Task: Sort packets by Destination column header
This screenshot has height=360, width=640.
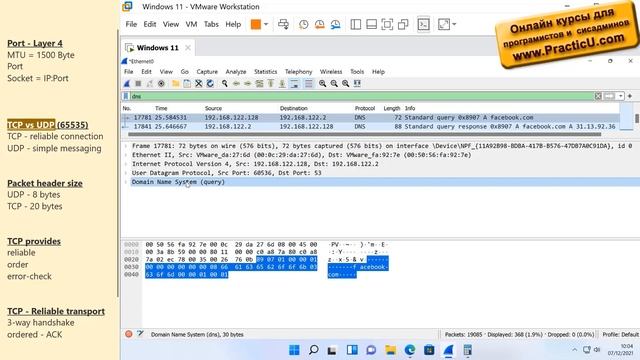Action: pyautogui.click(x=293, y=108)
